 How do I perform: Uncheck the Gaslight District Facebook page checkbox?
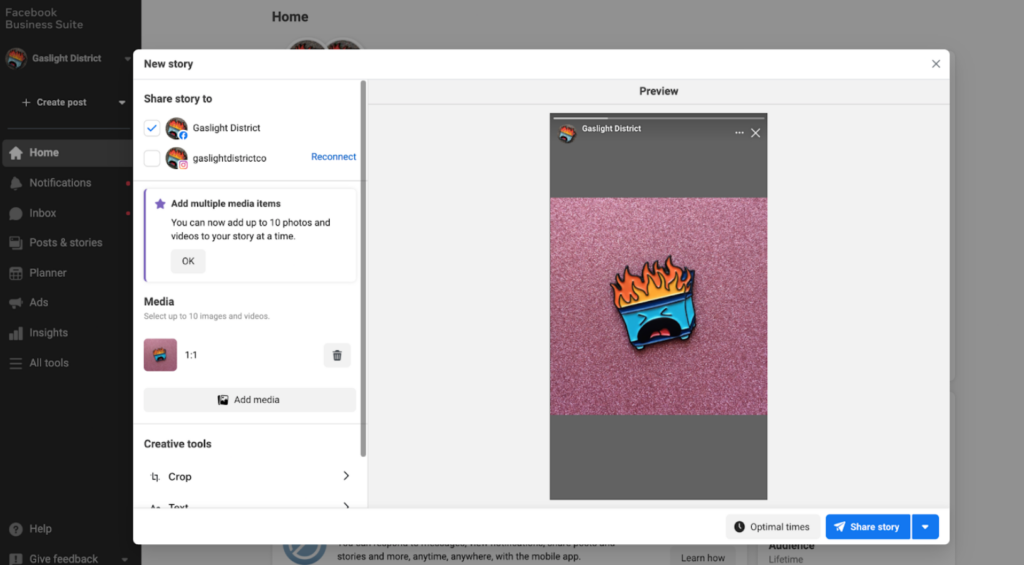click(152, 128)
